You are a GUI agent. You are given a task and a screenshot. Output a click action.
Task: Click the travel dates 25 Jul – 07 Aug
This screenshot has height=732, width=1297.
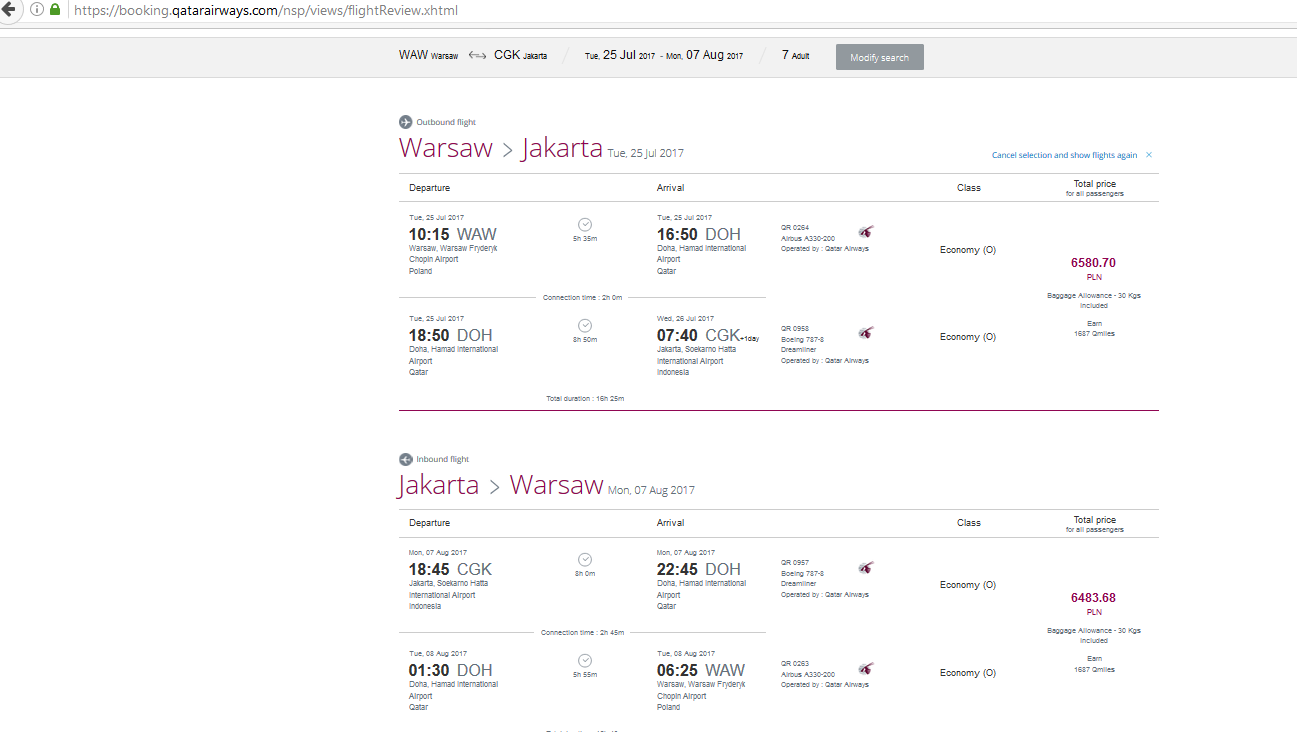[664, 55]
